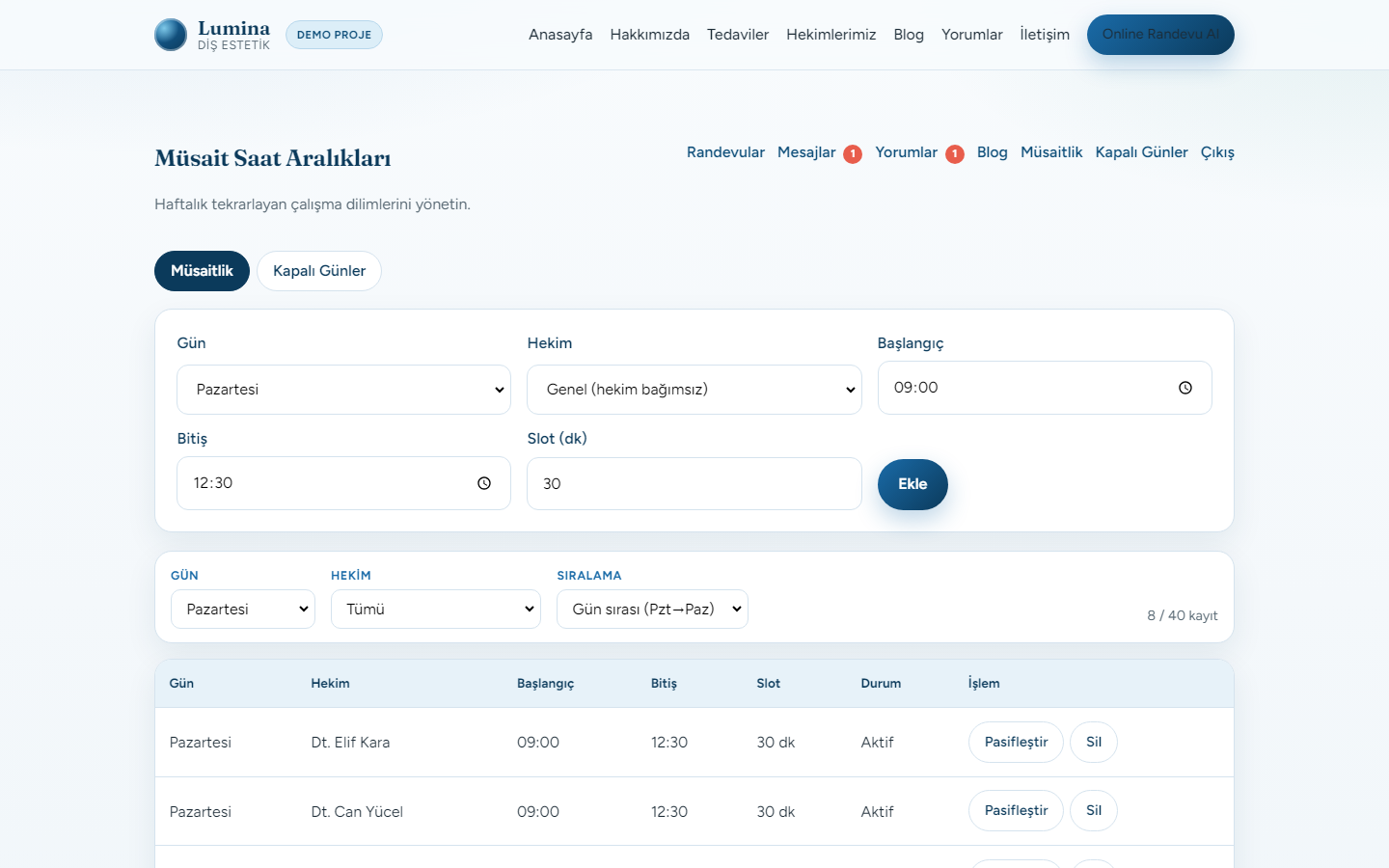This screenshot has height=868, width=1389.
Task: Click the Lumina globe logo icon
Action: click(x=171, y=35)
